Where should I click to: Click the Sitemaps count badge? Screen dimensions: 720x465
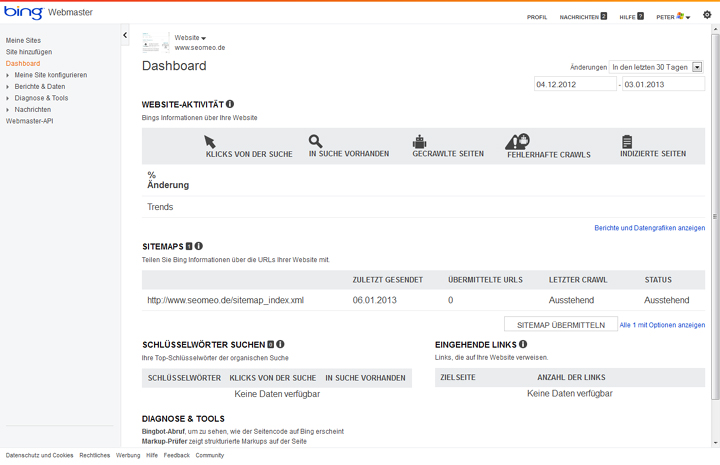tap(189, 247)
